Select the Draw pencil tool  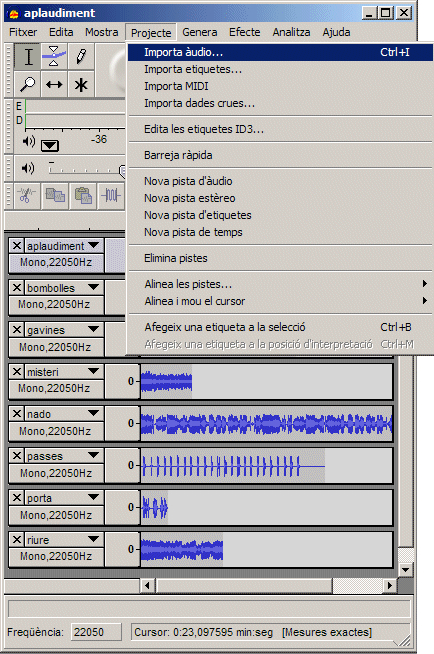(x=81, y=56)
